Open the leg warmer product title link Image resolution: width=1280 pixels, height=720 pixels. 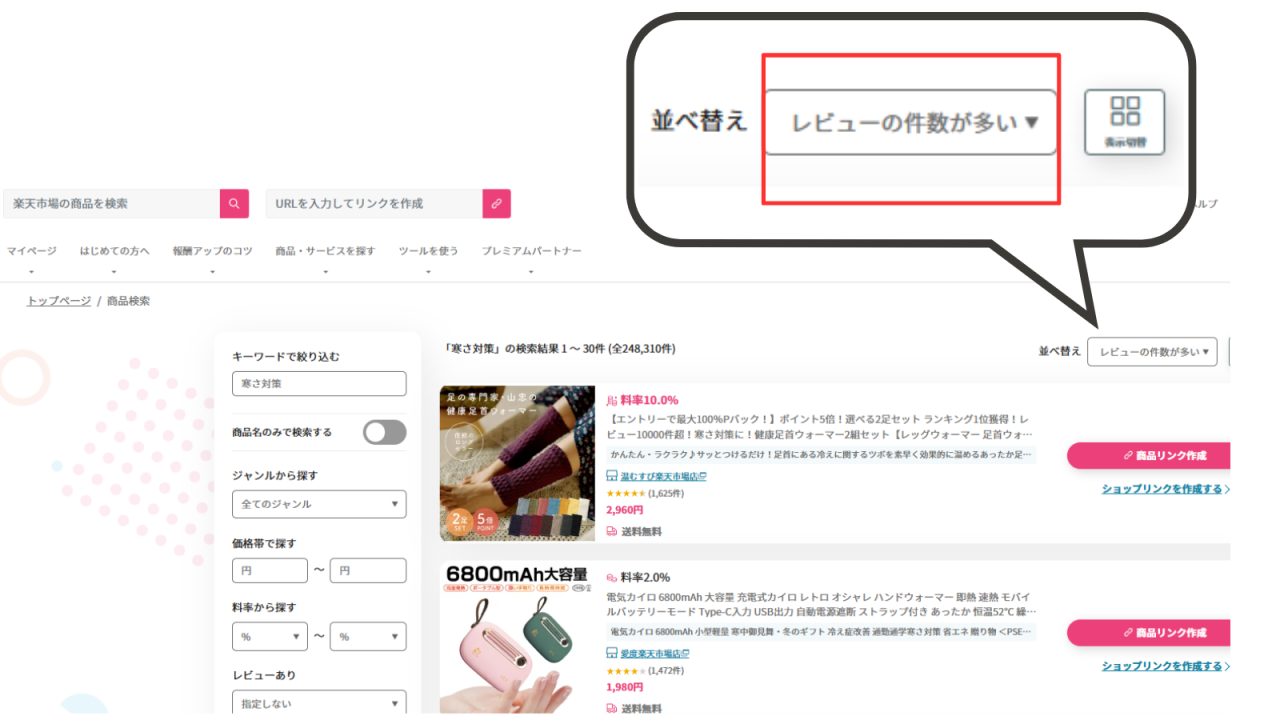tap(821, 427)
